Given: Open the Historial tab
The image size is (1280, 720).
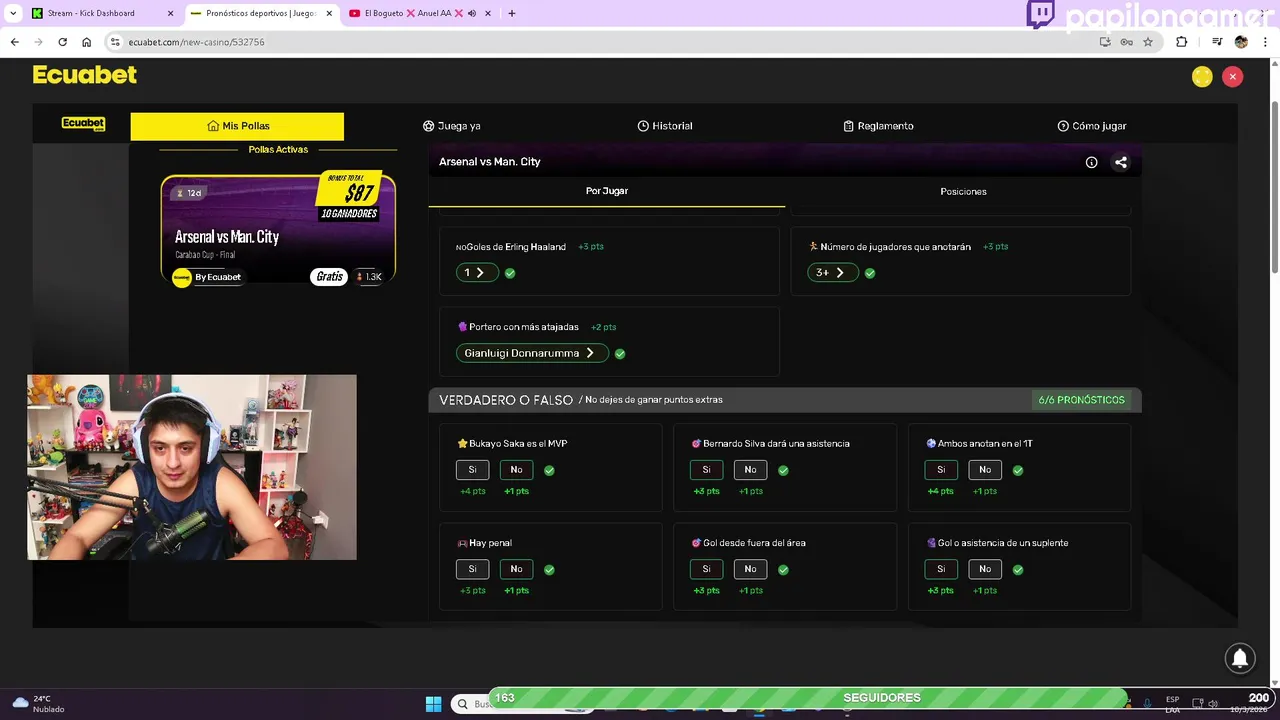Looking at the screenshot, I should (665, 126).
